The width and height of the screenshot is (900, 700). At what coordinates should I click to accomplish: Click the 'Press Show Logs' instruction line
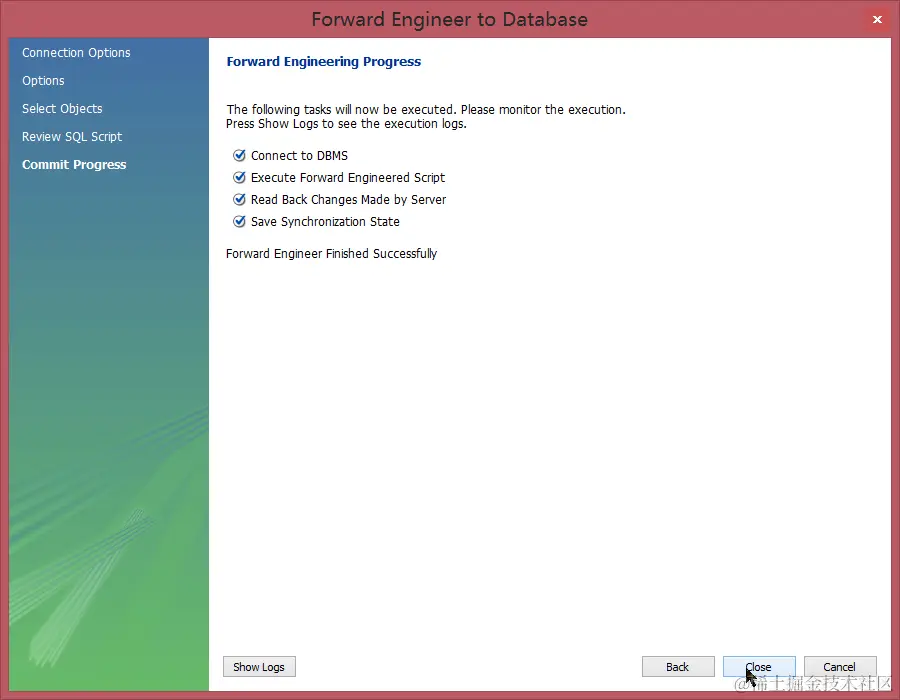click(346, 124)
